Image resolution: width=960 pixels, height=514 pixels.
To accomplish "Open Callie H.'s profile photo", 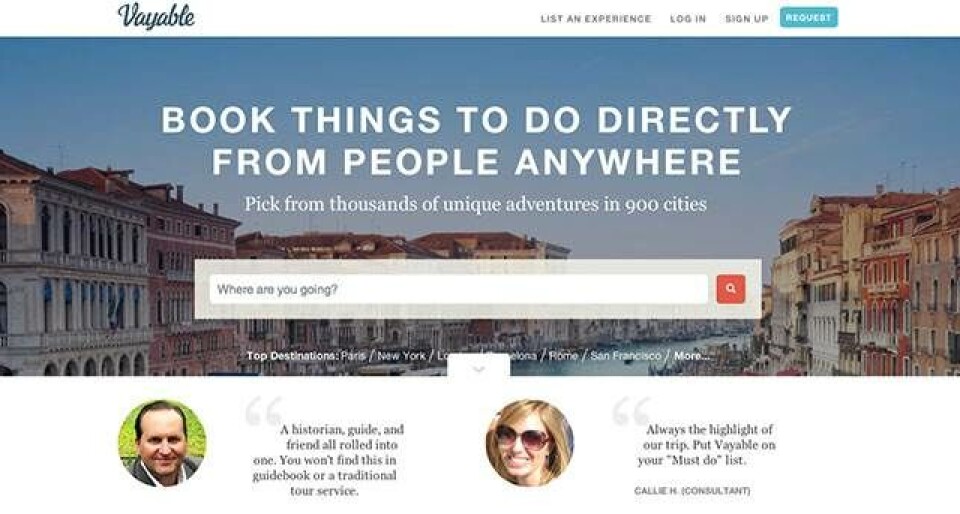I will (530, 444).
